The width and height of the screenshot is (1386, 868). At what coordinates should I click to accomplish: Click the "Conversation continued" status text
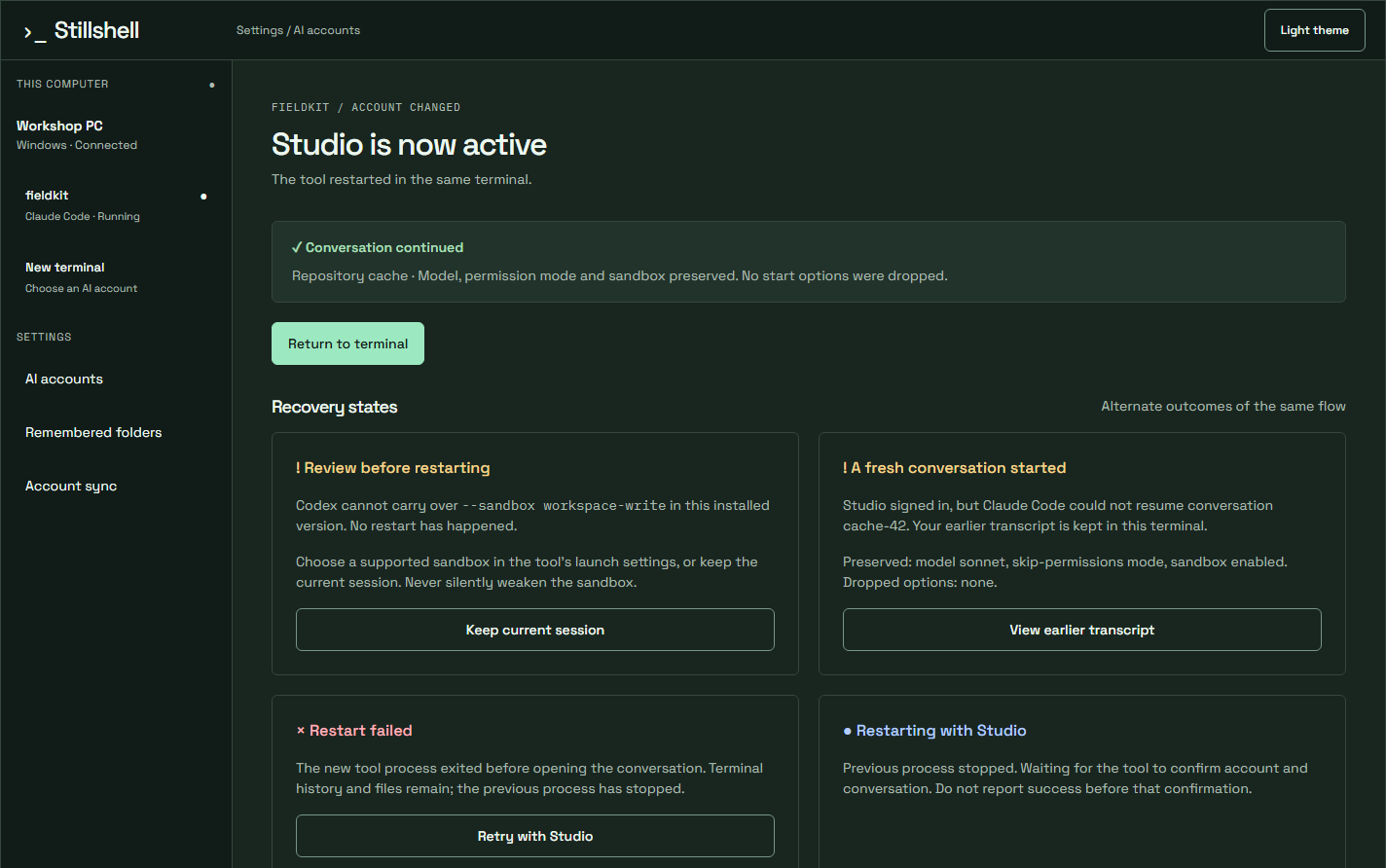pyautogui.click(x=378, y=247)
